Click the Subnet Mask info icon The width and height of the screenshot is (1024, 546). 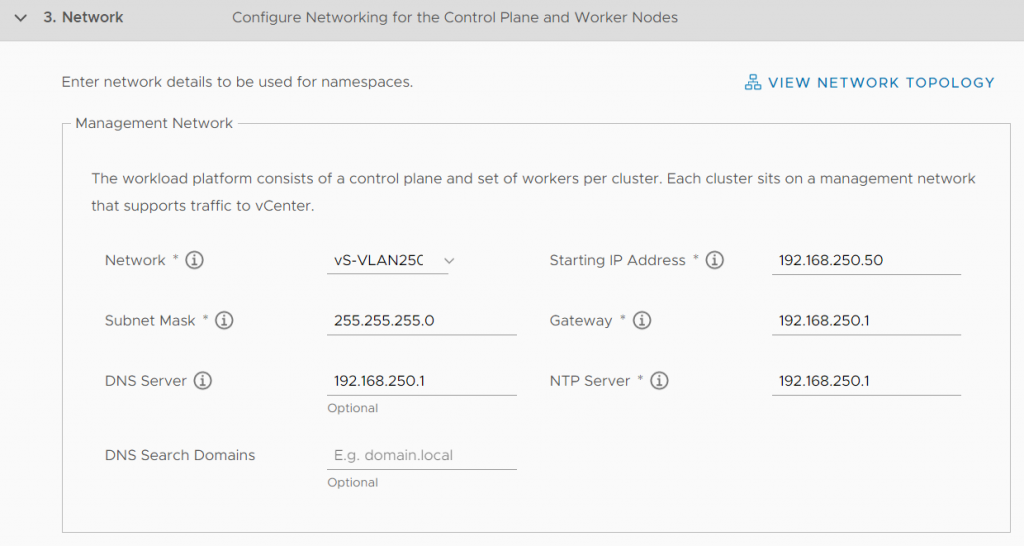(x=224, y=320)
